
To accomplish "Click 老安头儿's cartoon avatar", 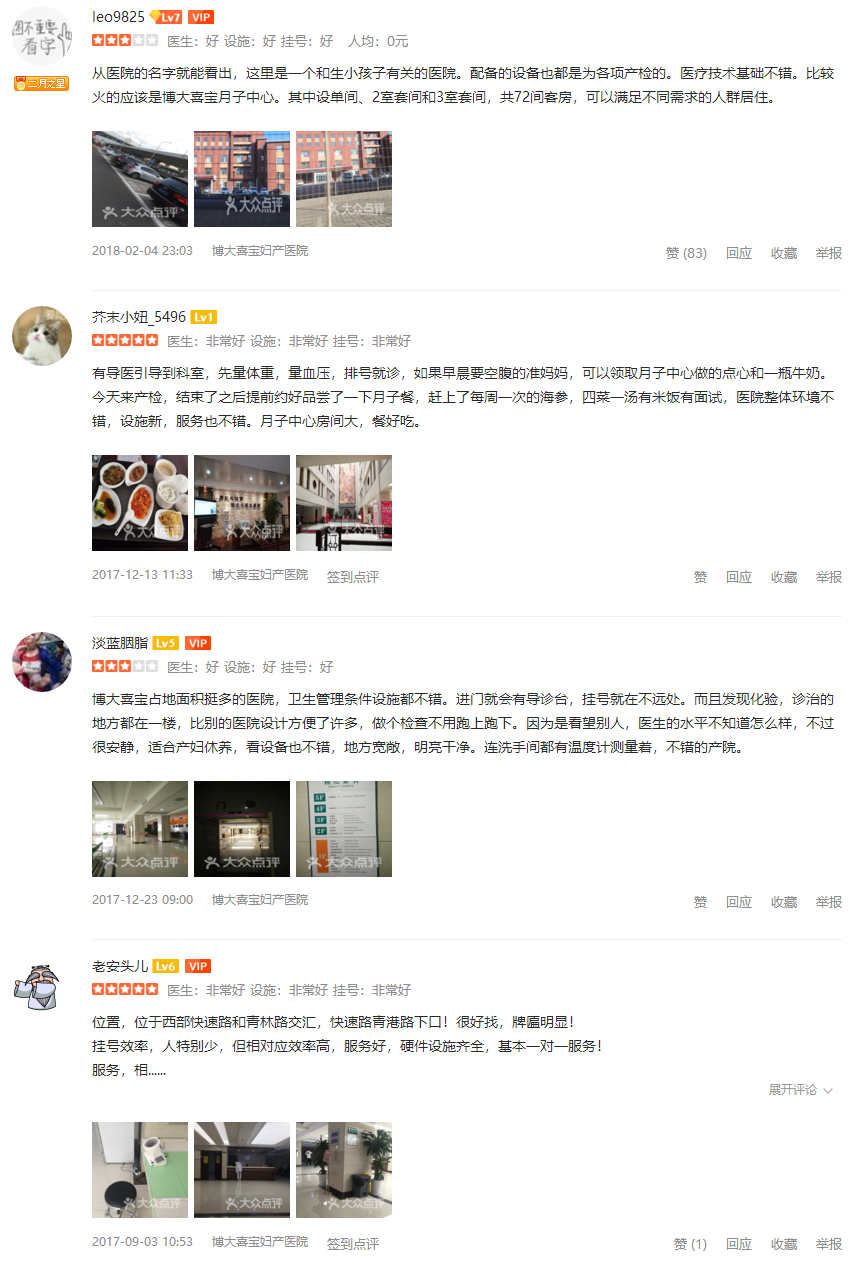I will tap(42, 985).
